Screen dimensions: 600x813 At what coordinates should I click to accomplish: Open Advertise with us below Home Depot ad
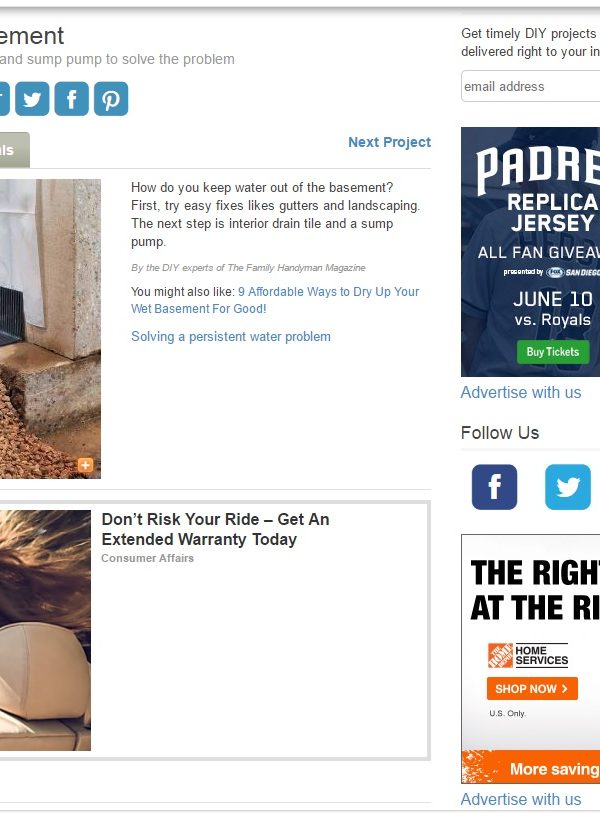tap(521, 799)
